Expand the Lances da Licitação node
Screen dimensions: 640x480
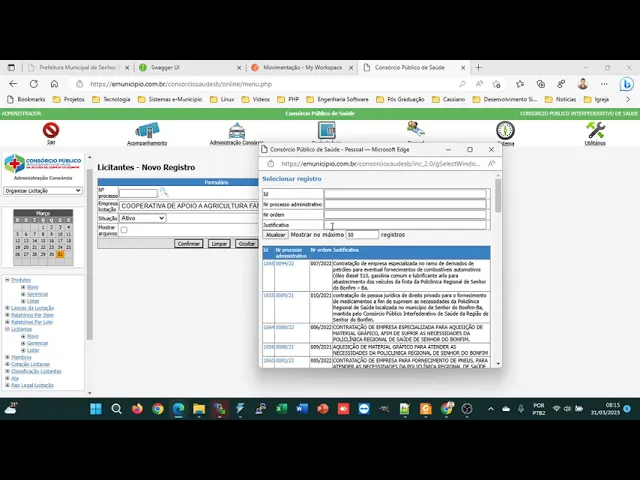coord(7,308)
